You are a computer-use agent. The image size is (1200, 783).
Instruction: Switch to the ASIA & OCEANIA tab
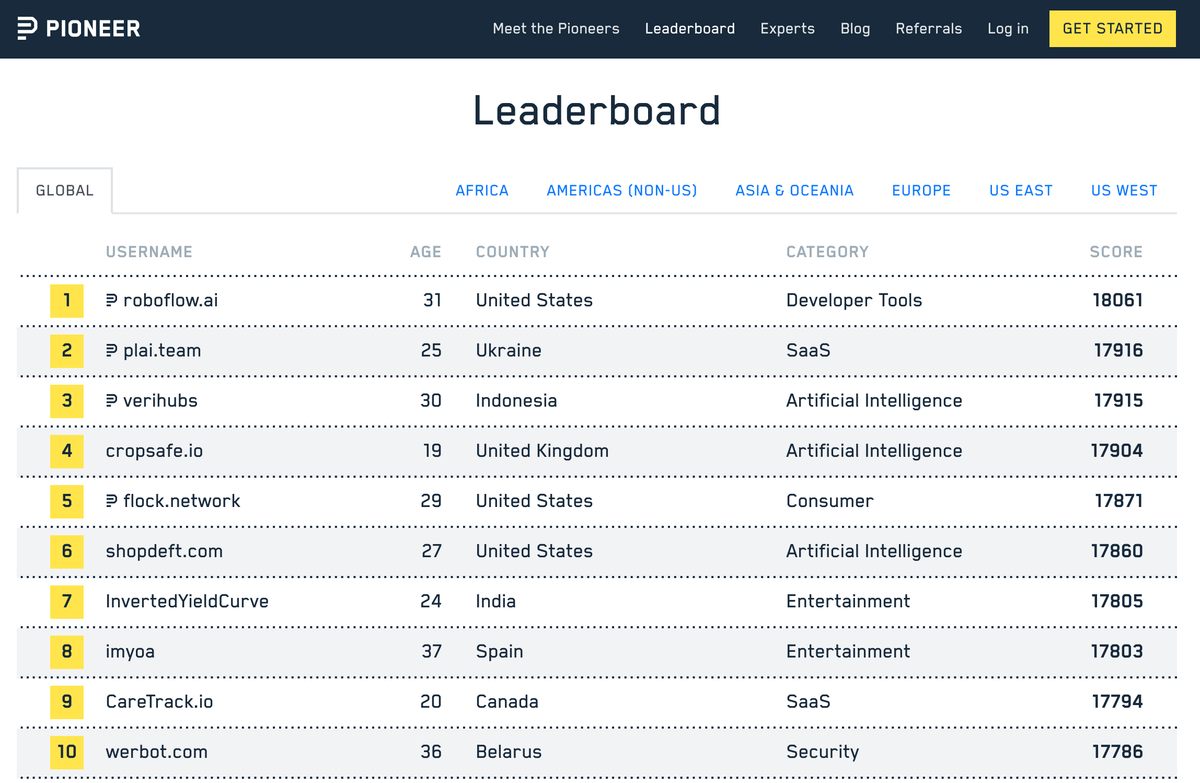click(x=794, y=190)
